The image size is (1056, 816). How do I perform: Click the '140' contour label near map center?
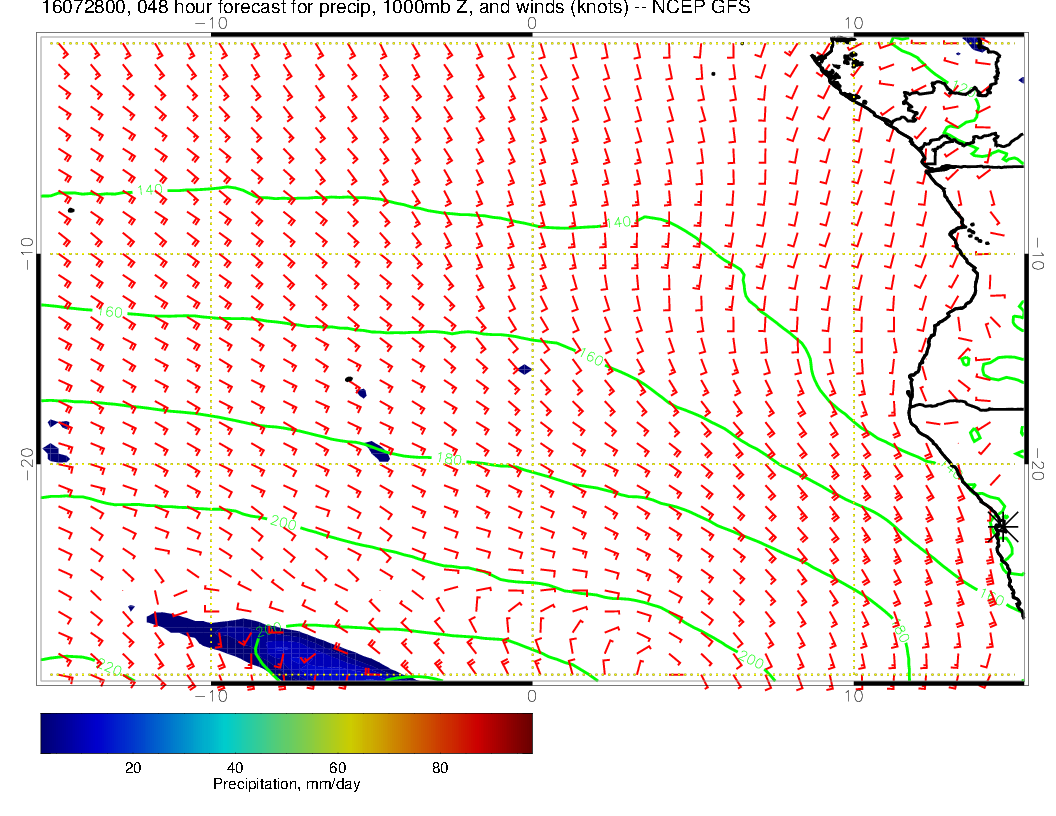click(618, 222)
